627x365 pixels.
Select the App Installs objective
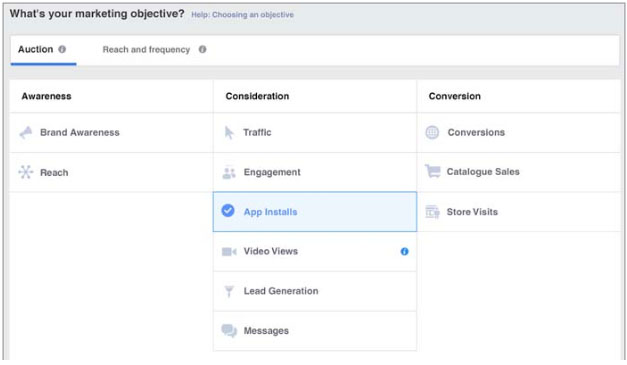[315, 211]
